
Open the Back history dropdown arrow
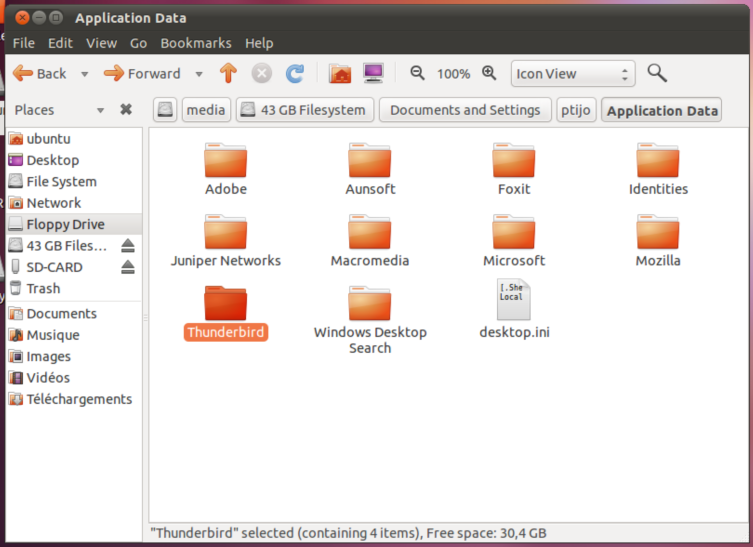coord(85,74)
